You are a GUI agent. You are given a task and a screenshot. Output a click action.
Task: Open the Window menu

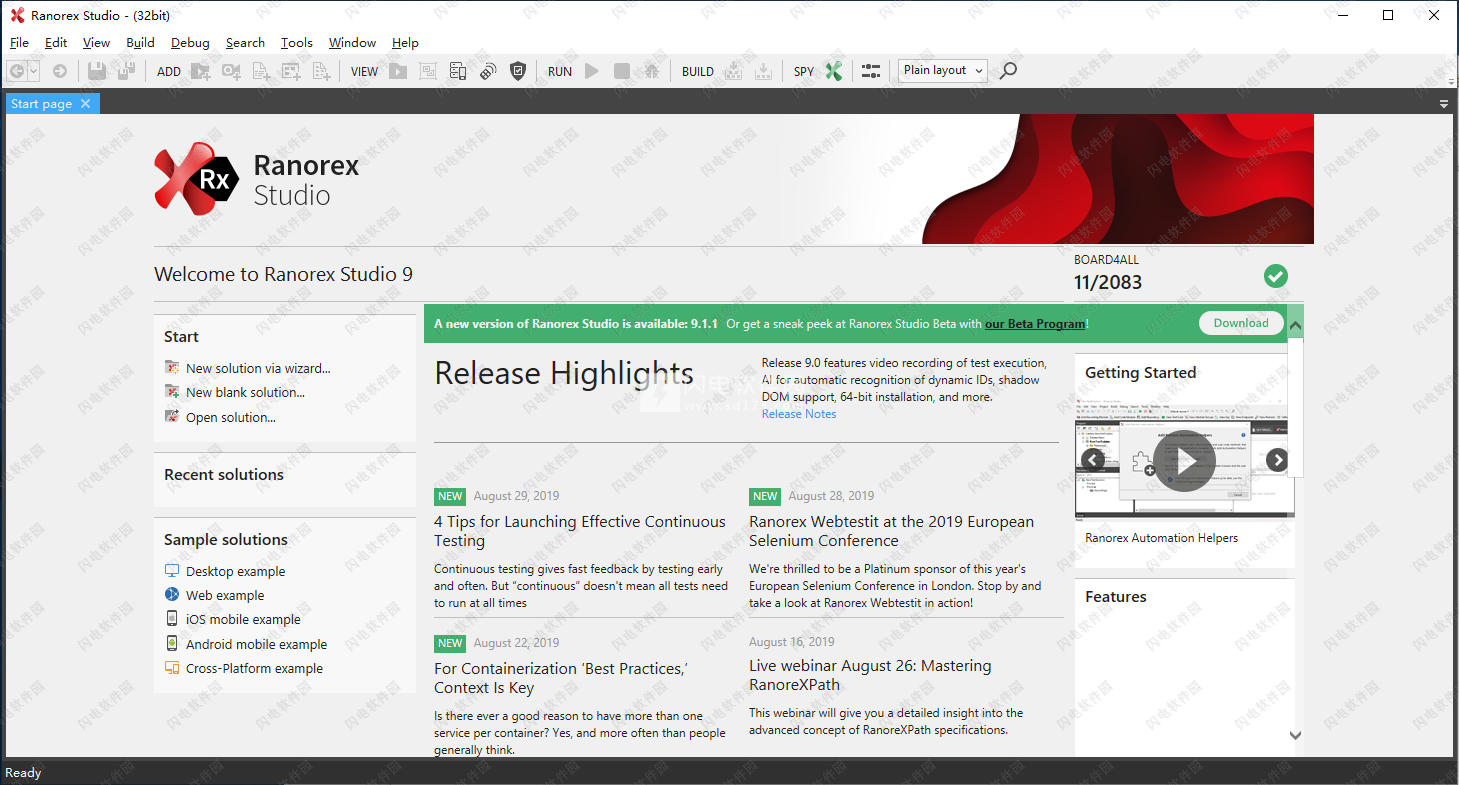352,43
